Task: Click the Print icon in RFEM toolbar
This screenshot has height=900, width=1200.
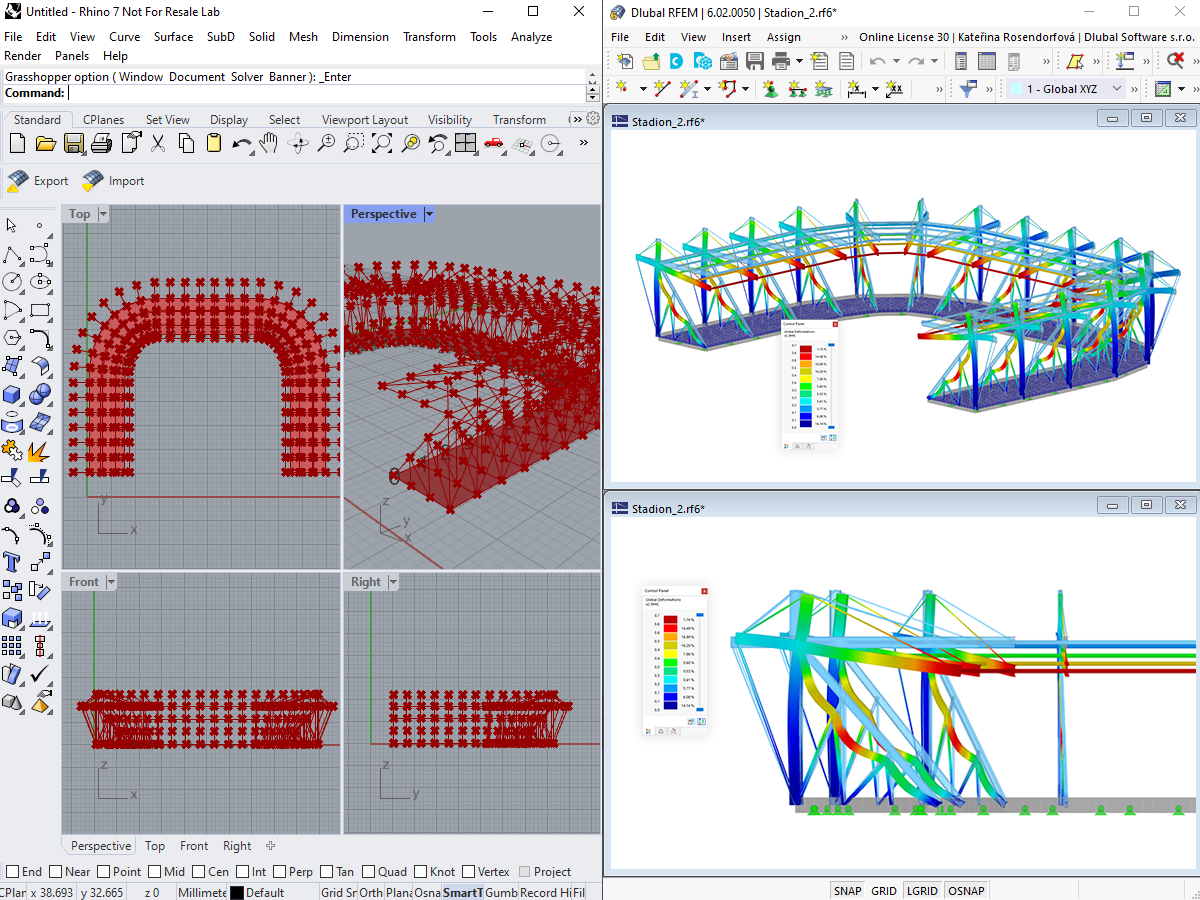Action: pyautogui.click(x=781, y=60)
